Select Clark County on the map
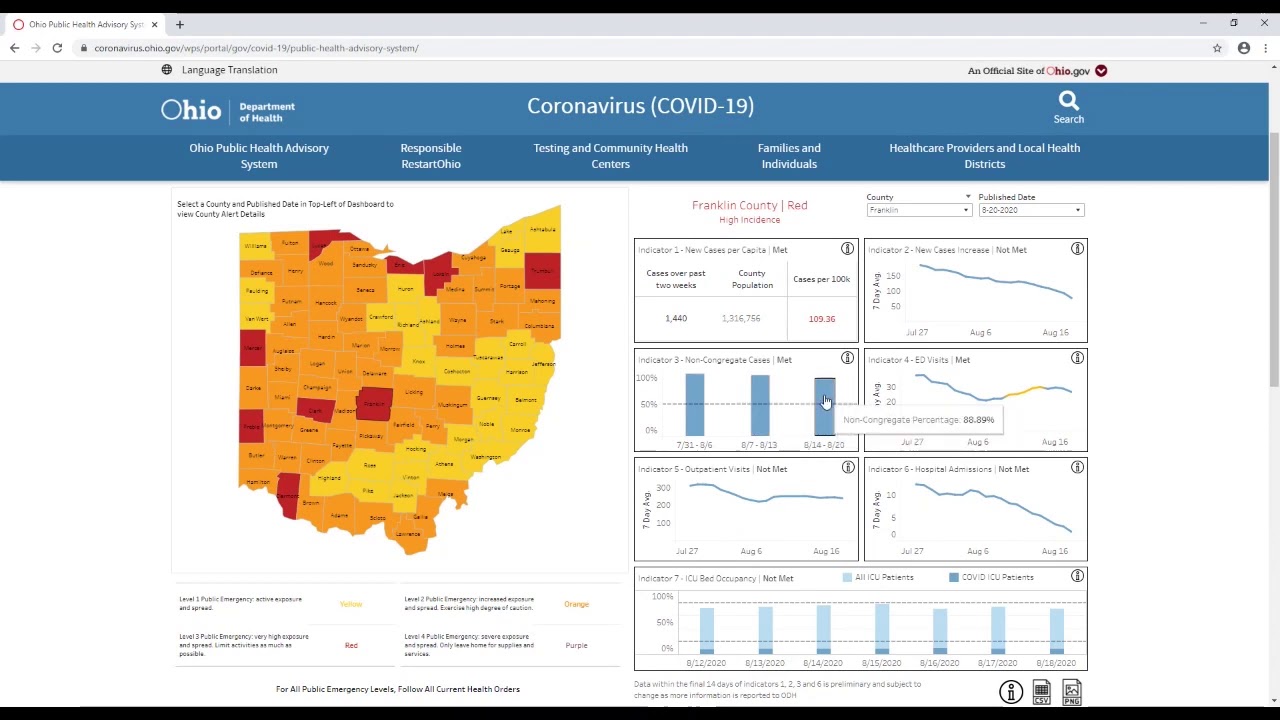The image size is (1280, 720). coord(316,409)
